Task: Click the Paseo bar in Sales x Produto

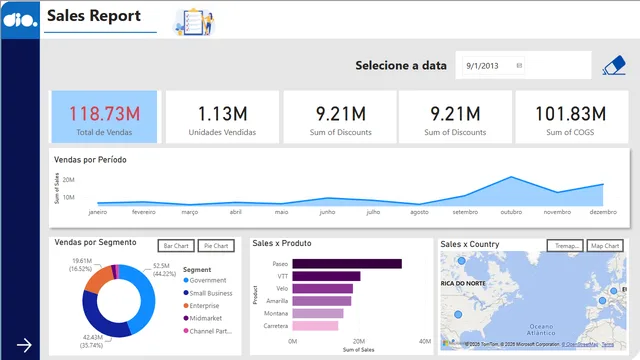Action: click(x=347, y=264)
